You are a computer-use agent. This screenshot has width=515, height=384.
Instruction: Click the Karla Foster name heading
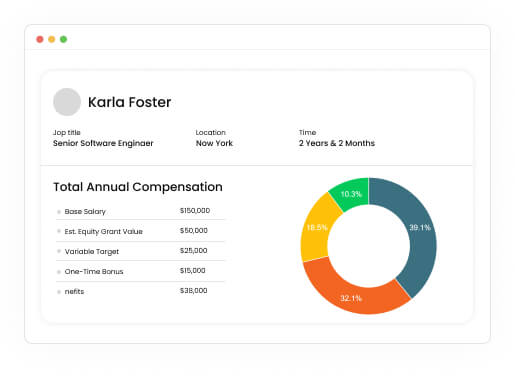coord(130,102)
